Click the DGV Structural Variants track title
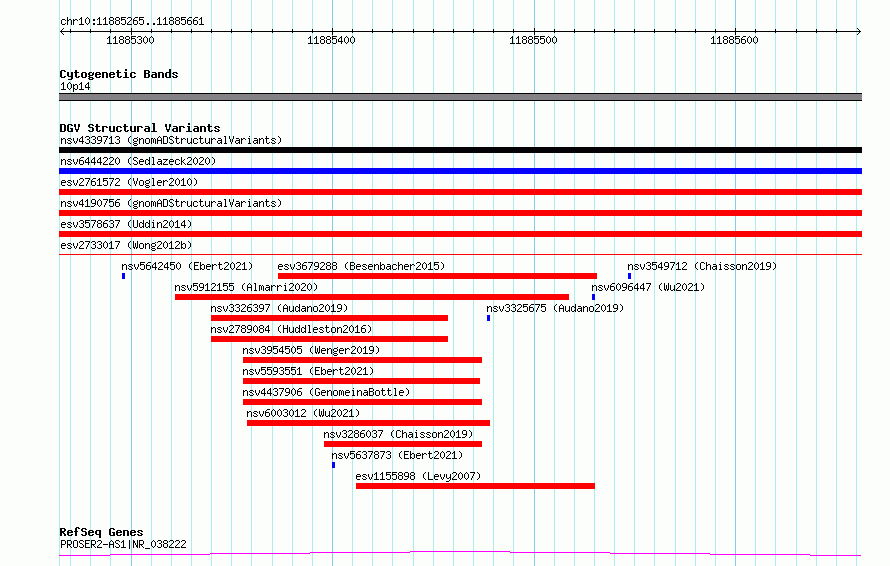The width and height of the screenshot is (890, 566). 140,128
